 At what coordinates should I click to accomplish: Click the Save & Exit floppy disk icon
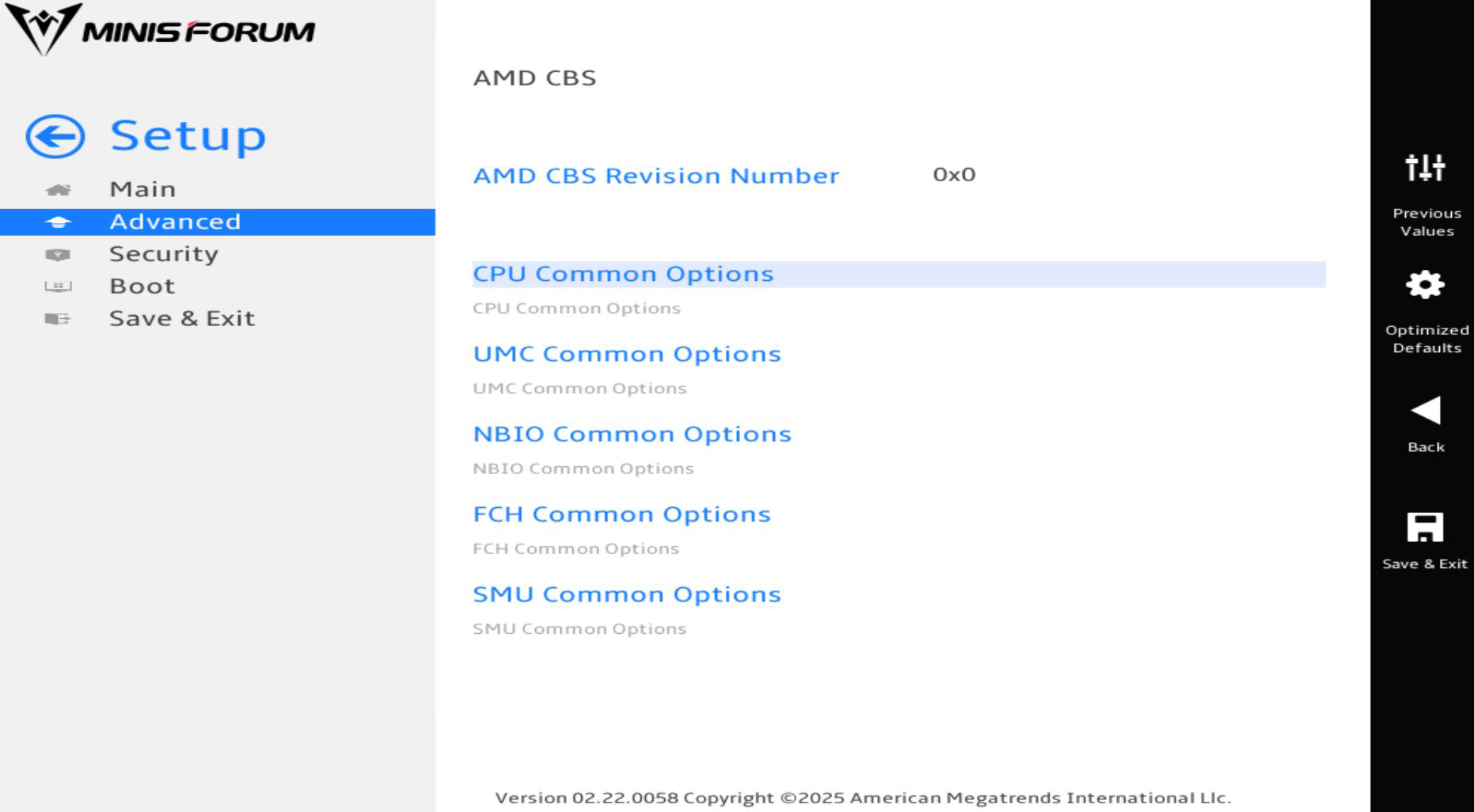point(1425,528)
